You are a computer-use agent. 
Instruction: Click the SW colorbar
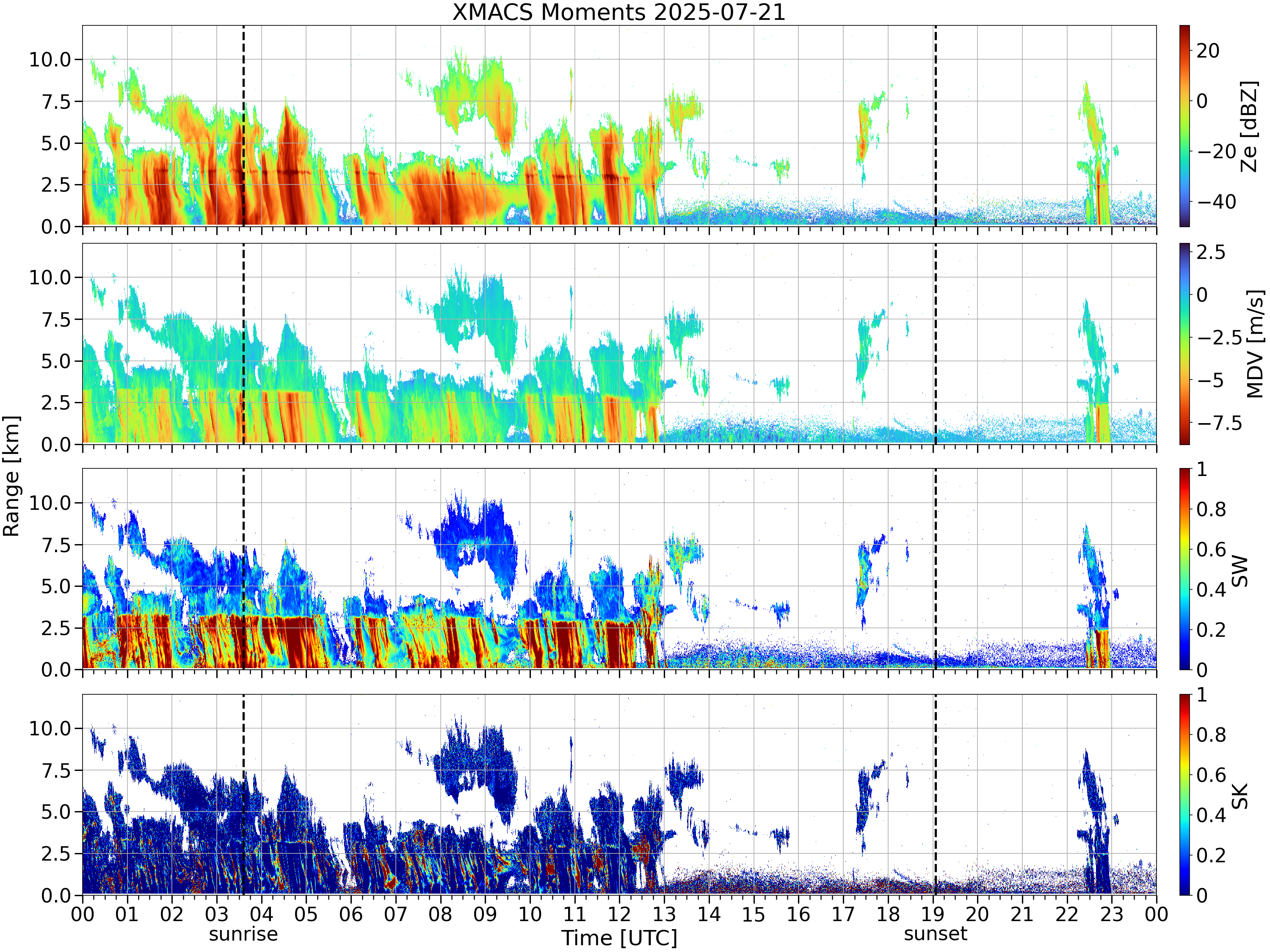point(1184,569)
